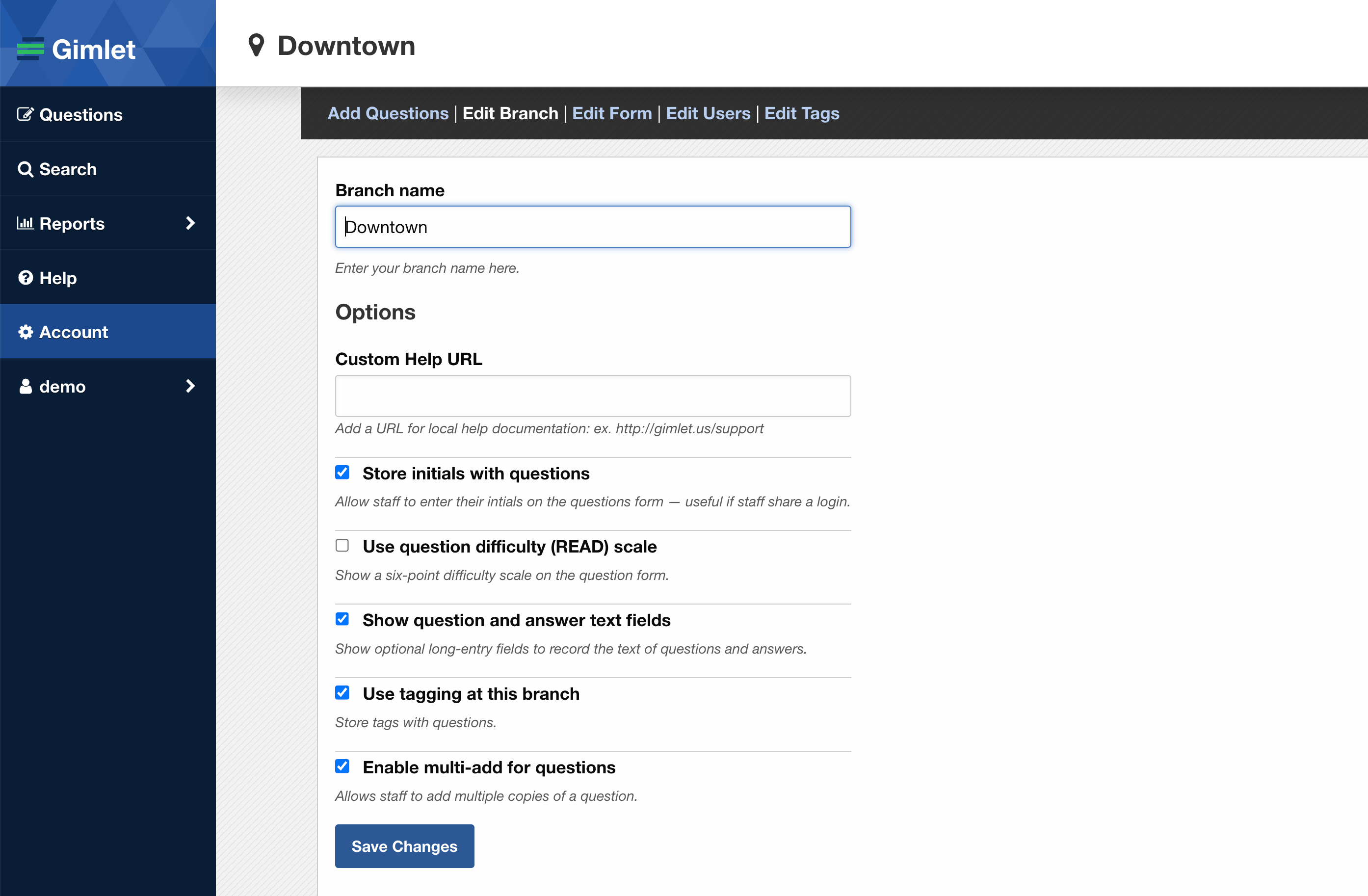Screen dimensions: 1368x896
Task: Click the Help question mark icon
Action: 26,278
